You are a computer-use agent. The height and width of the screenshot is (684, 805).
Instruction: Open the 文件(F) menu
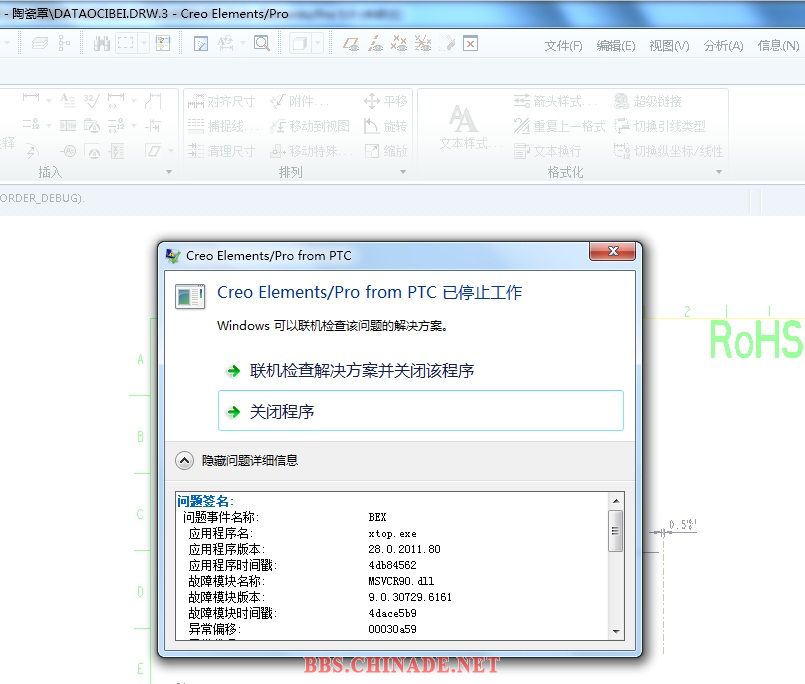pyautogui.click(x=563, y=46)
